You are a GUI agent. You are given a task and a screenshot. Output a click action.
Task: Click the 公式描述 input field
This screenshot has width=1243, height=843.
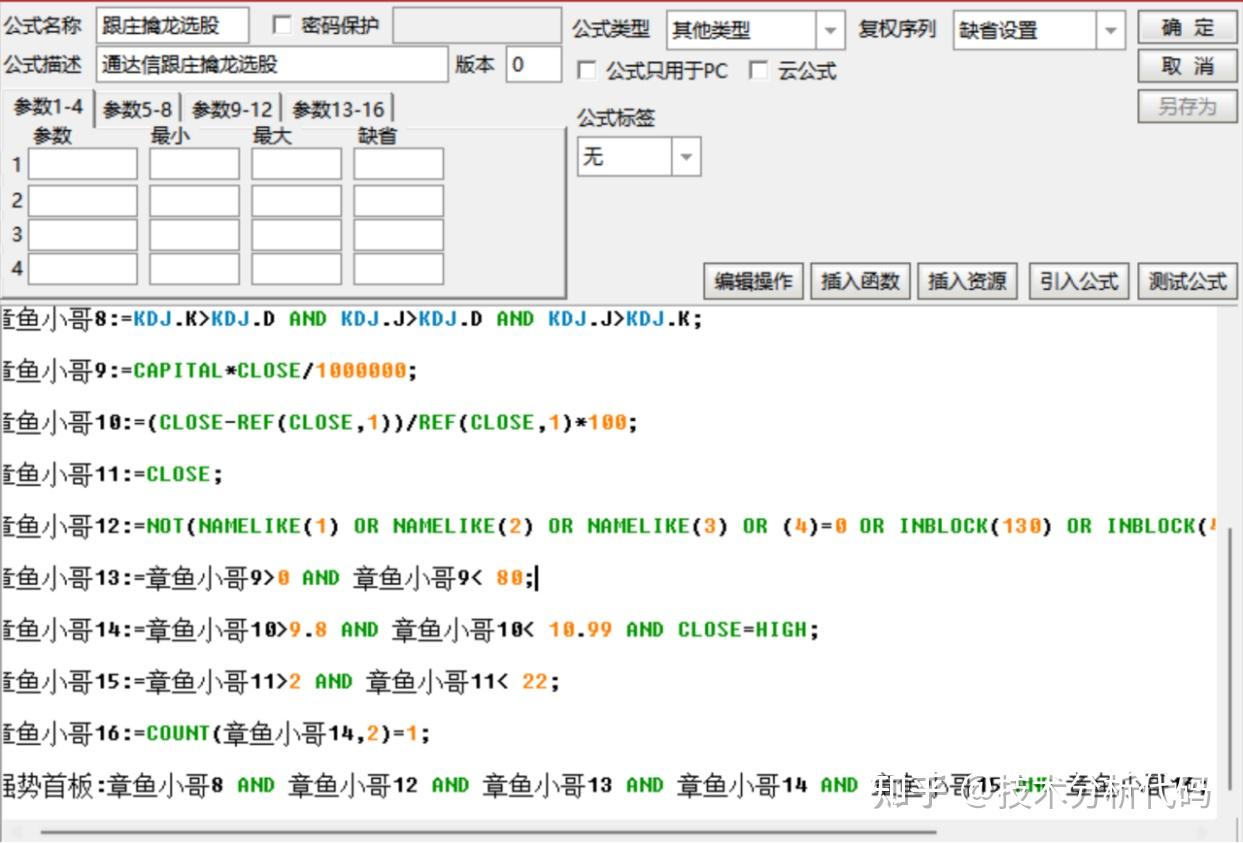(272, 65)
